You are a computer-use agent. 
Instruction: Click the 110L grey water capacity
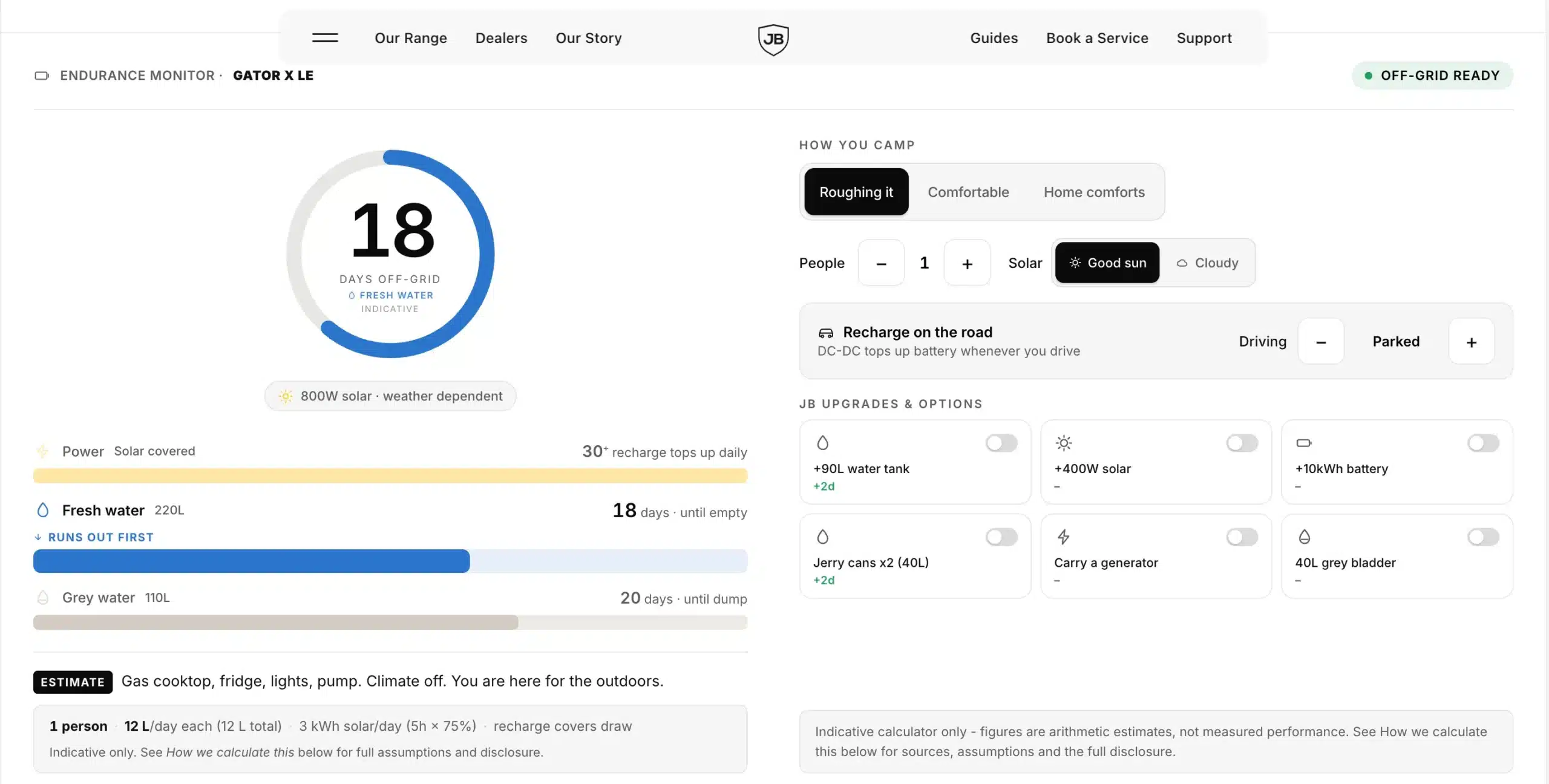click(x=157, y=598)
